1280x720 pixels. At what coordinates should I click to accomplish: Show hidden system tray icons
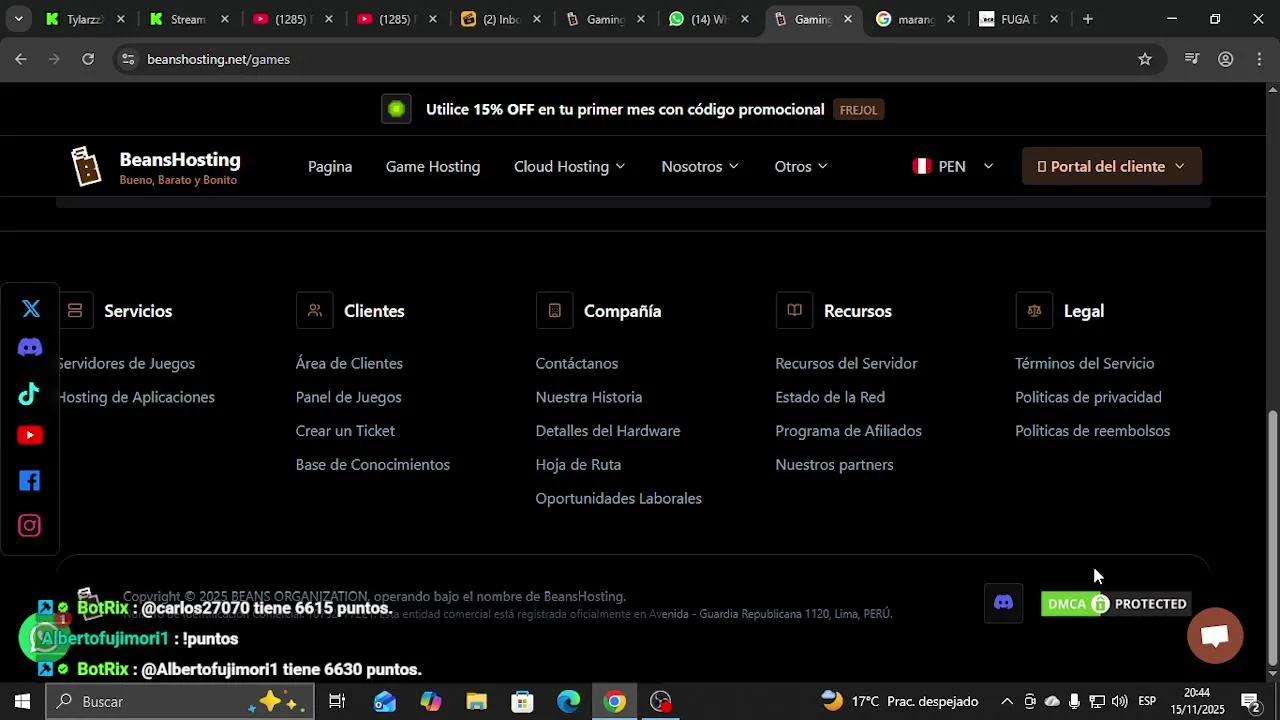[1006, 701]
